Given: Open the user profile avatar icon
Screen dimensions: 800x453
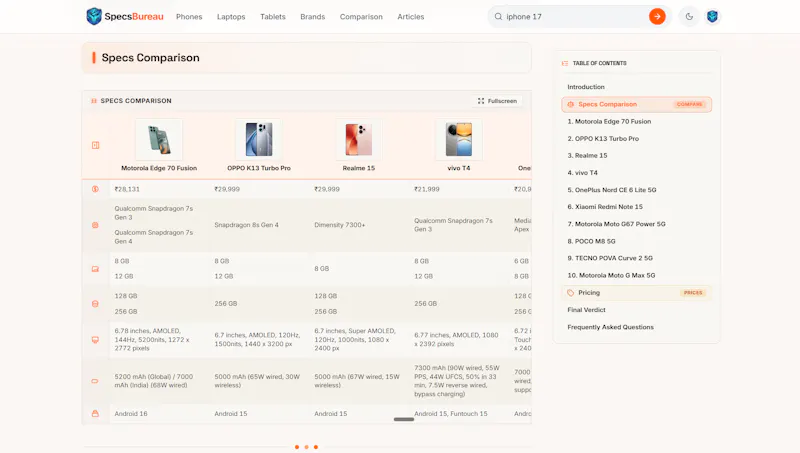Looking at the screenshot, I should (x=712, y=16).
